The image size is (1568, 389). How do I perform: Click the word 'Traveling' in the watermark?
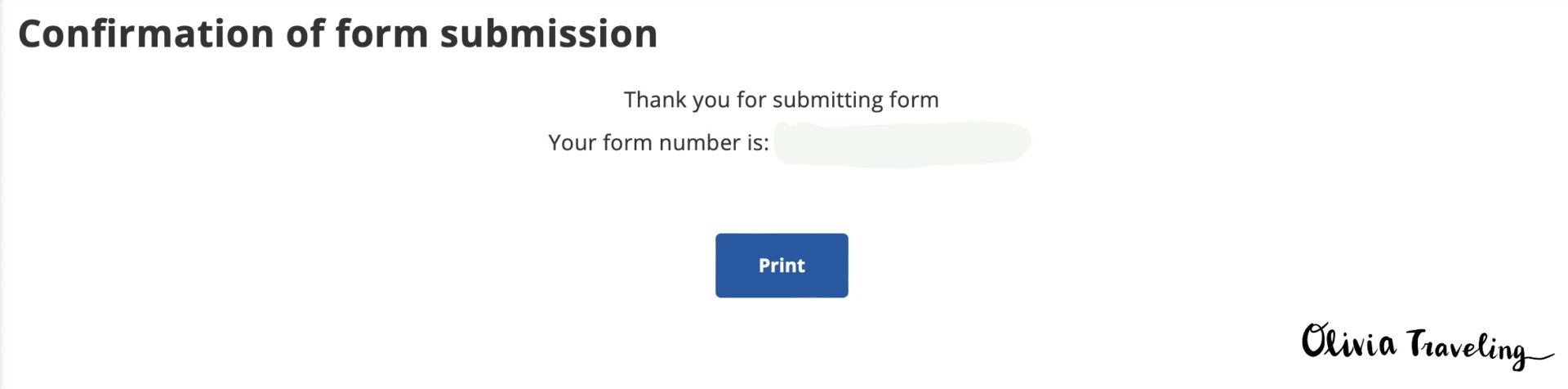1466,348
